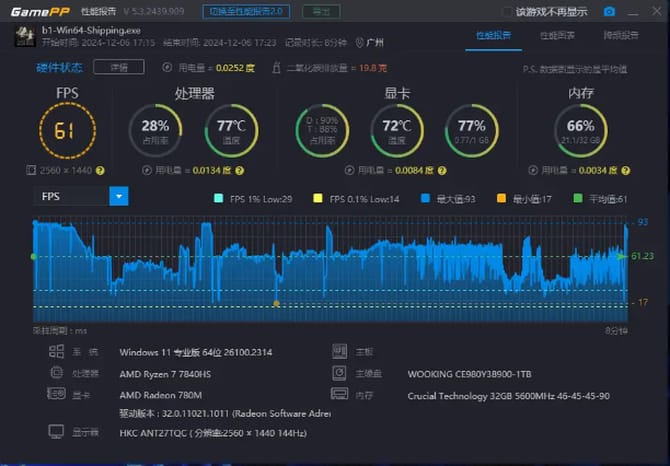Image resolution: width=670 pixels, height=466 pixels.
Task: Click the 导出 export button
Action: [321, 12]
